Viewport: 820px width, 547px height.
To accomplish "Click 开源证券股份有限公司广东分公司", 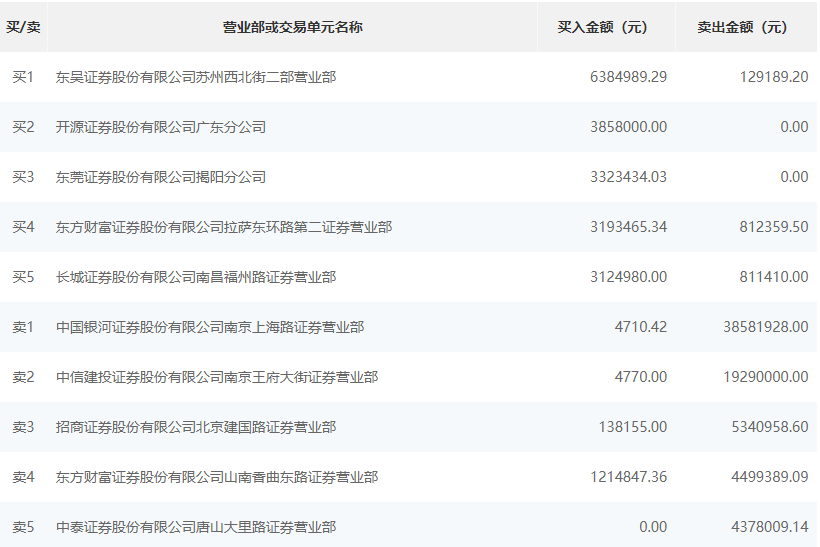I will point(161,127).
